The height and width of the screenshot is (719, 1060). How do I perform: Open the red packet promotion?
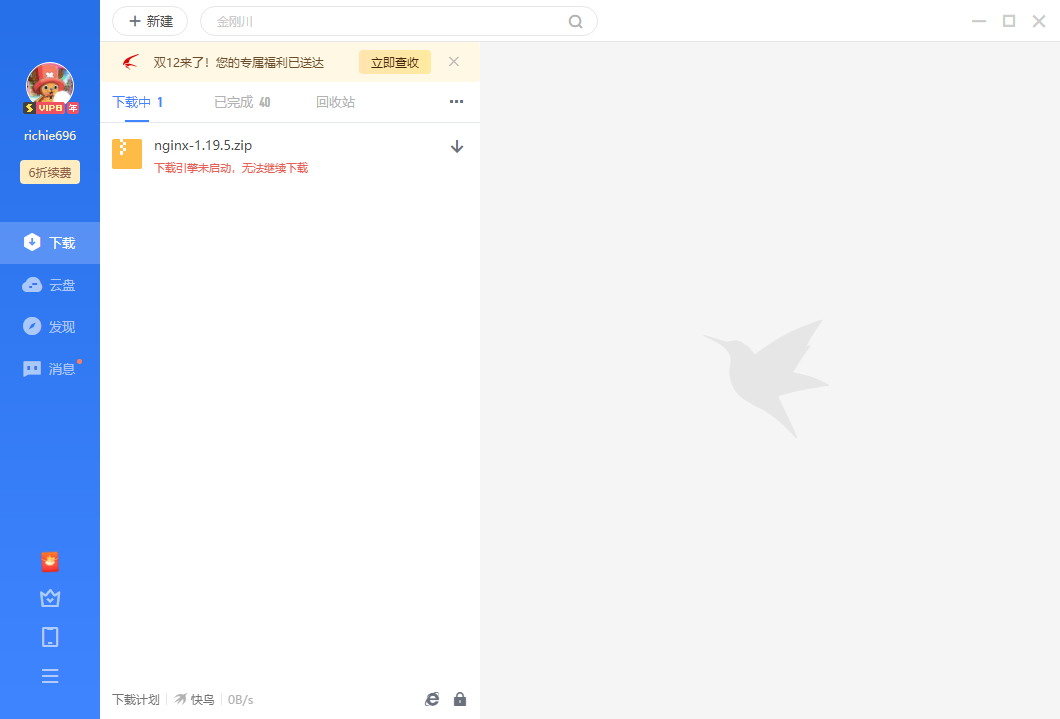[x=50, y=561]
